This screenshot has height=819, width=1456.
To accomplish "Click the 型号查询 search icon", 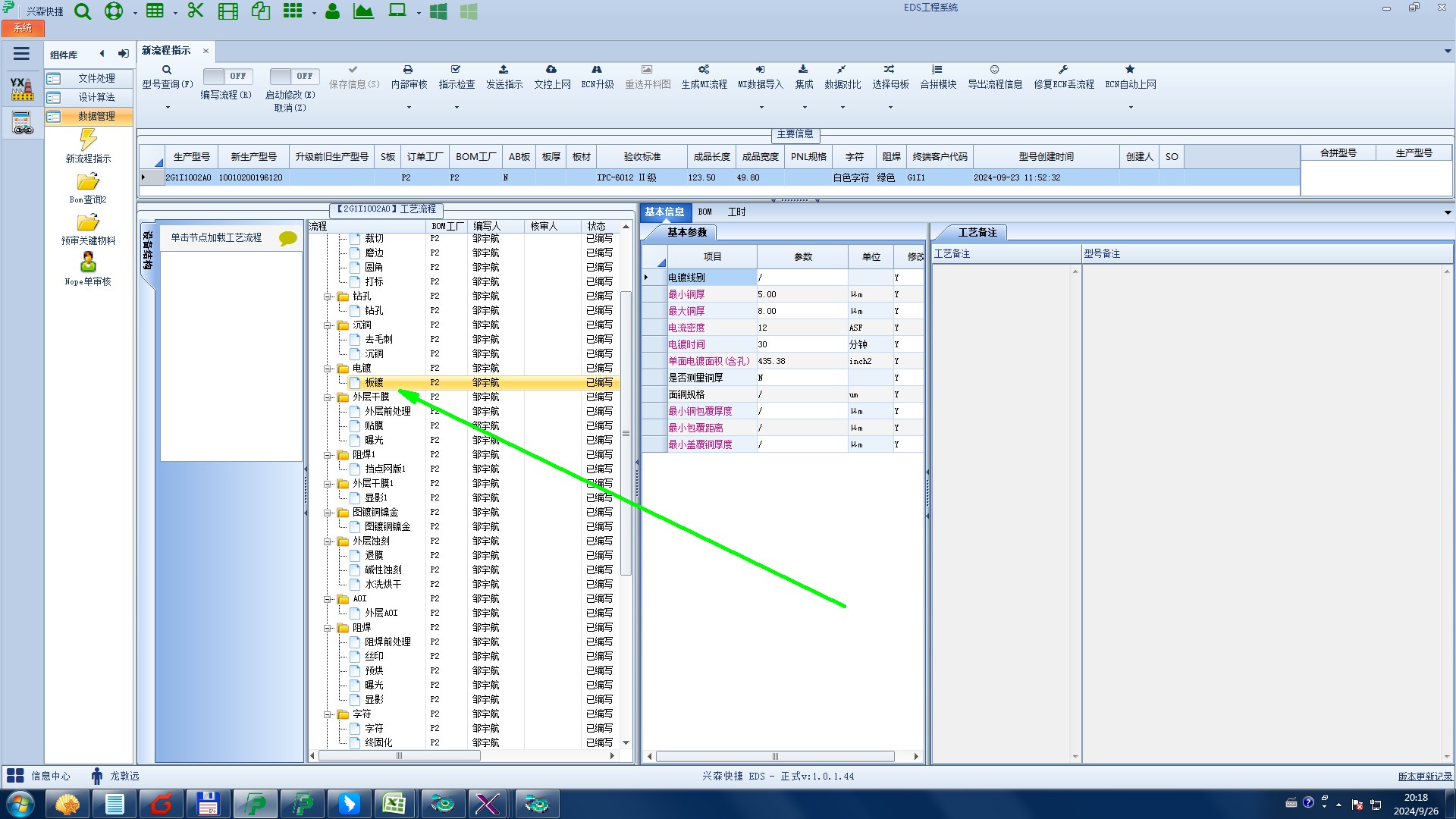I will [x=167, y=70].
